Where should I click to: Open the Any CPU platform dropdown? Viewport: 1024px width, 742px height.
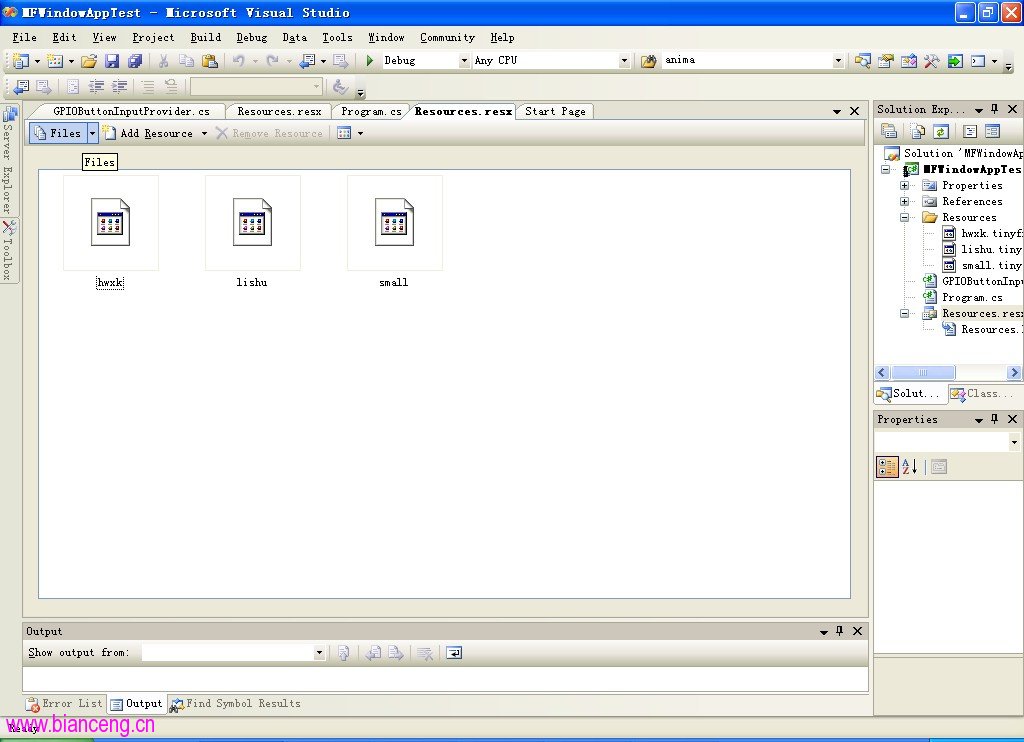point(624,61)
